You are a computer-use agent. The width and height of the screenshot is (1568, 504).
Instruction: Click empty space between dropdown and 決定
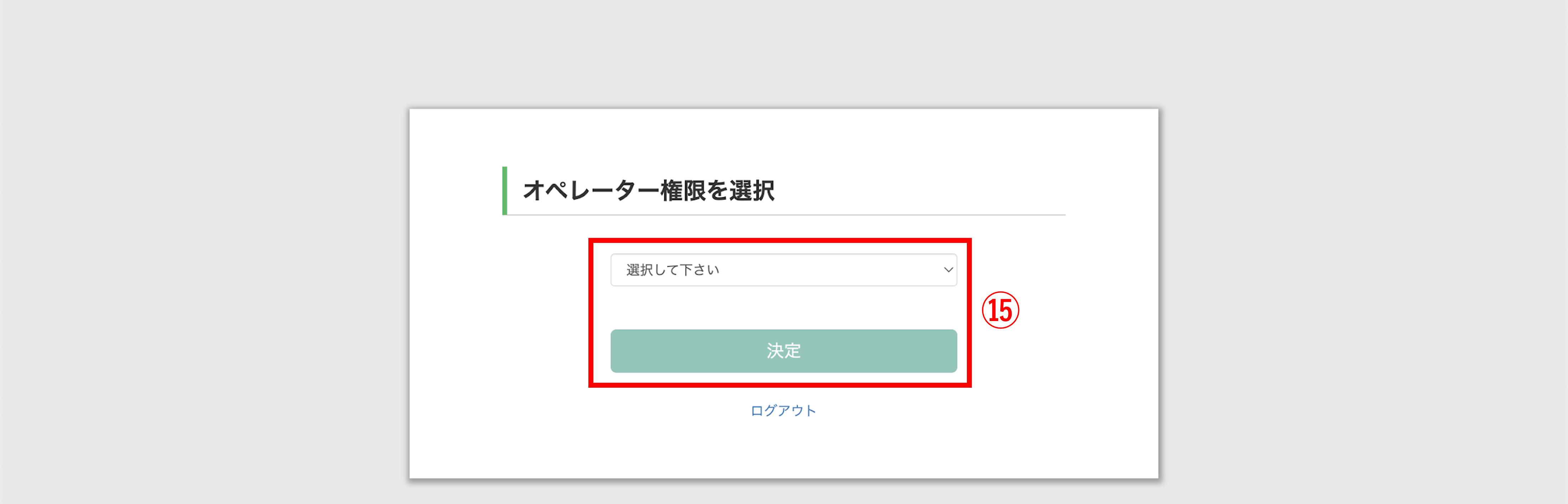click(x=783, y=308)
